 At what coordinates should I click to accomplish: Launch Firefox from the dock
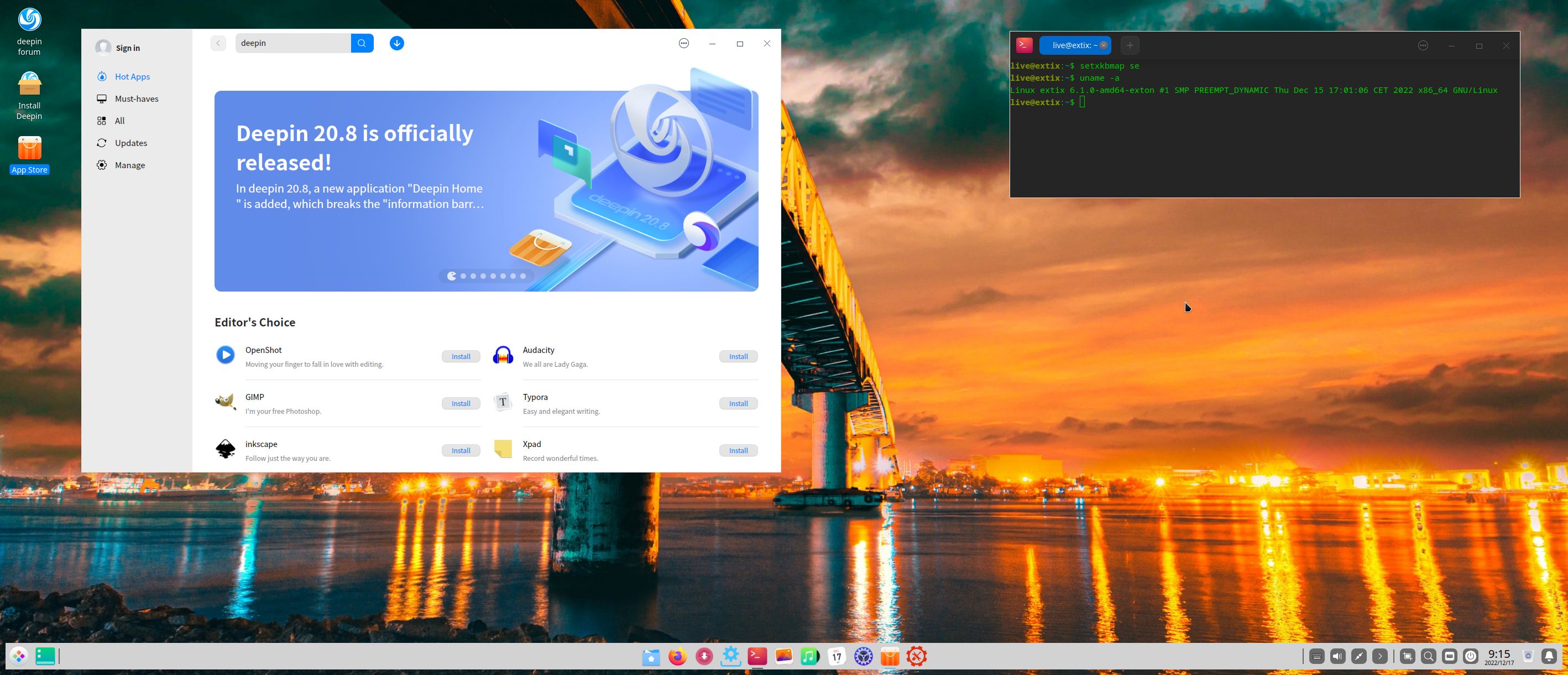677,656
